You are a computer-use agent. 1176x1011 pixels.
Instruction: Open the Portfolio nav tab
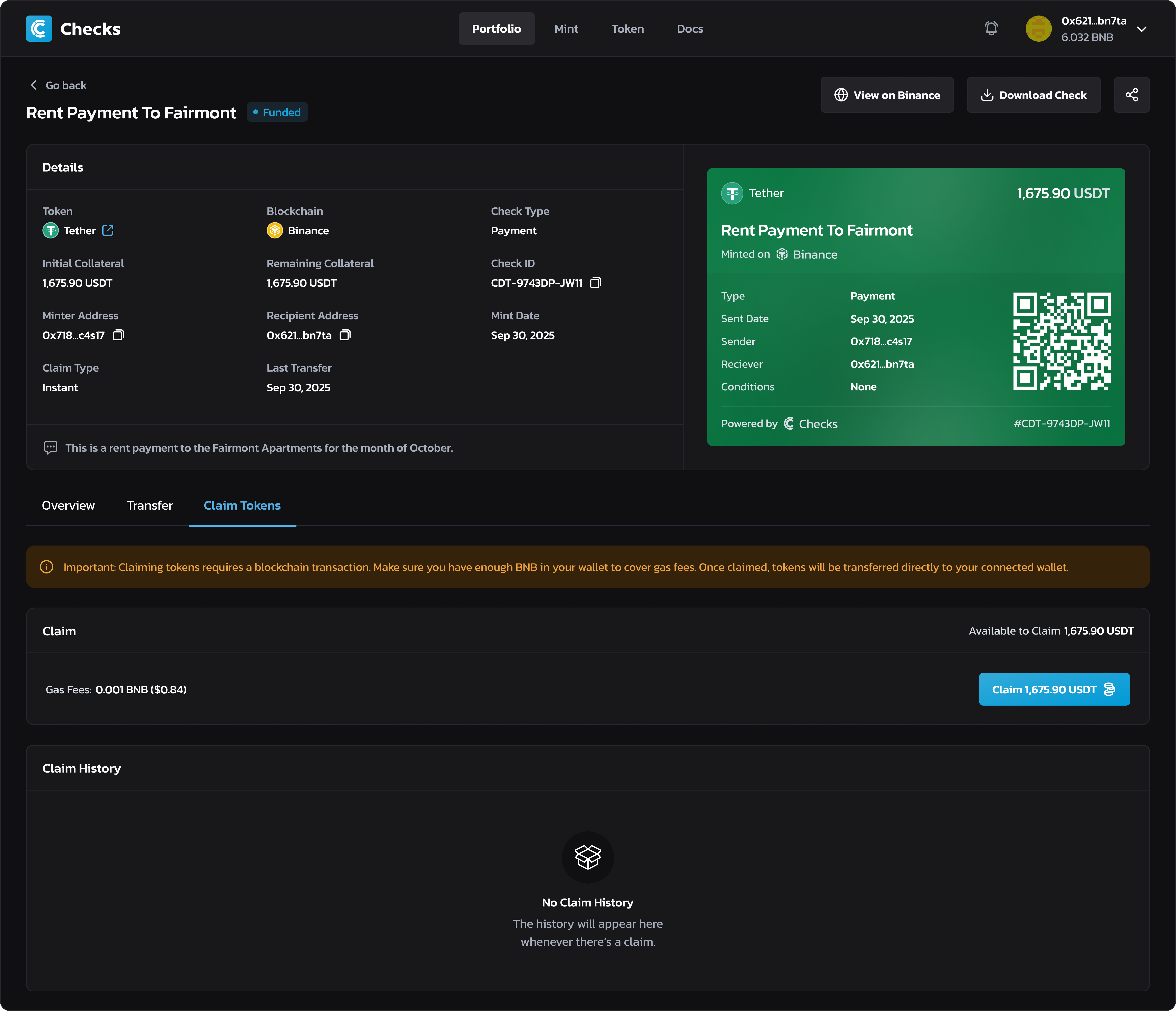[496, 28]
